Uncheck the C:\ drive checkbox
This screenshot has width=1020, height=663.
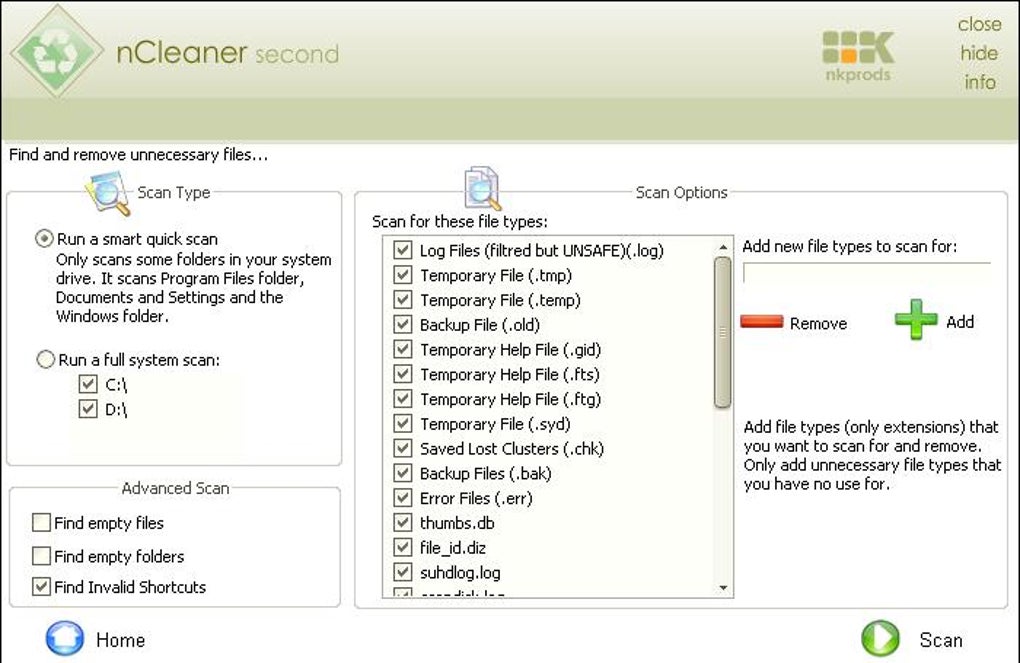pyautogui.click(x=88, y=384)
